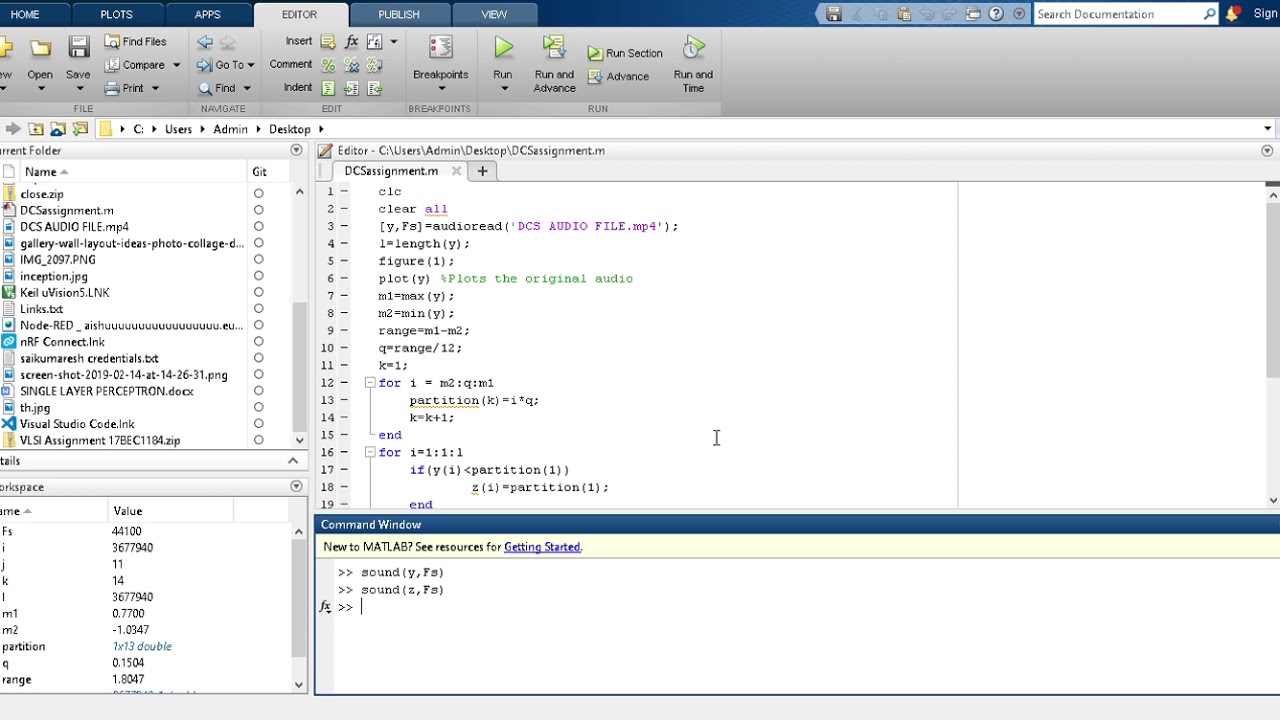Click the Command Window prompt line

(x=800, y=607)
